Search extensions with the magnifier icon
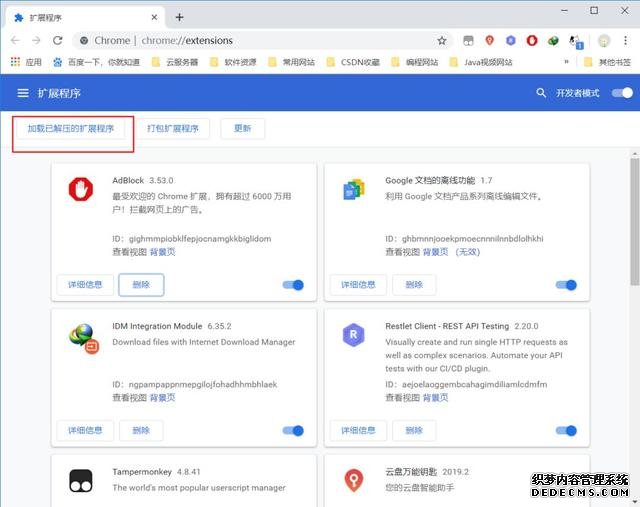 [x=541, y=93]
